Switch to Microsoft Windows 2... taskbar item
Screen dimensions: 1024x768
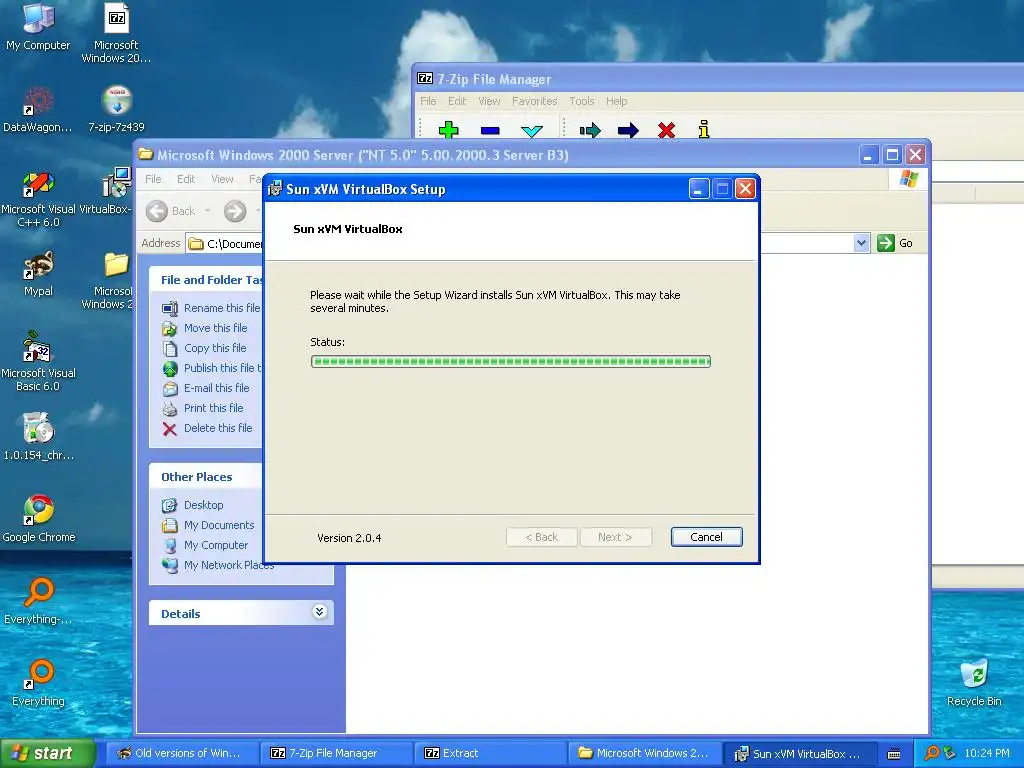coord(644,753)
